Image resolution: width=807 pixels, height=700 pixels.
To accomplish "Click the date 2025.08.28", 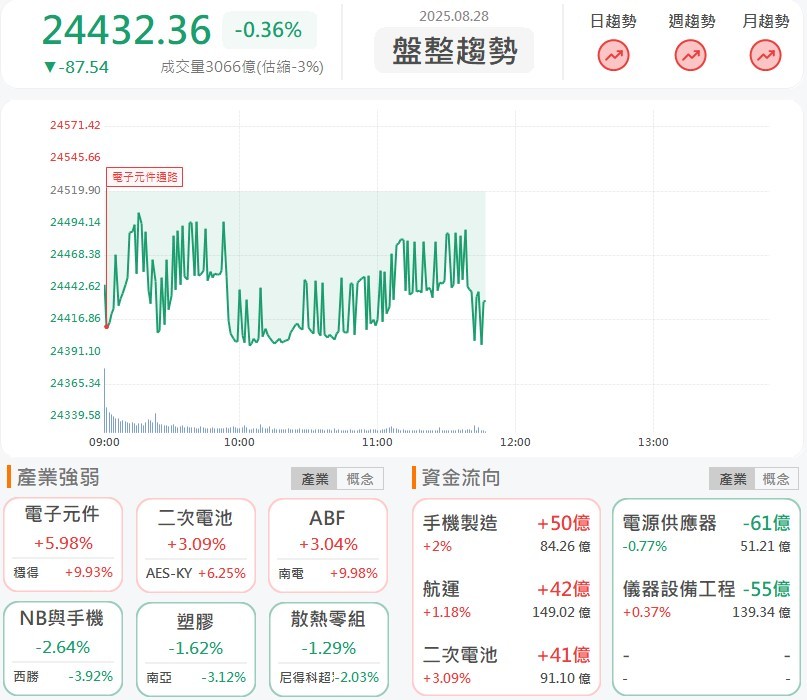I will click(454, 16).
